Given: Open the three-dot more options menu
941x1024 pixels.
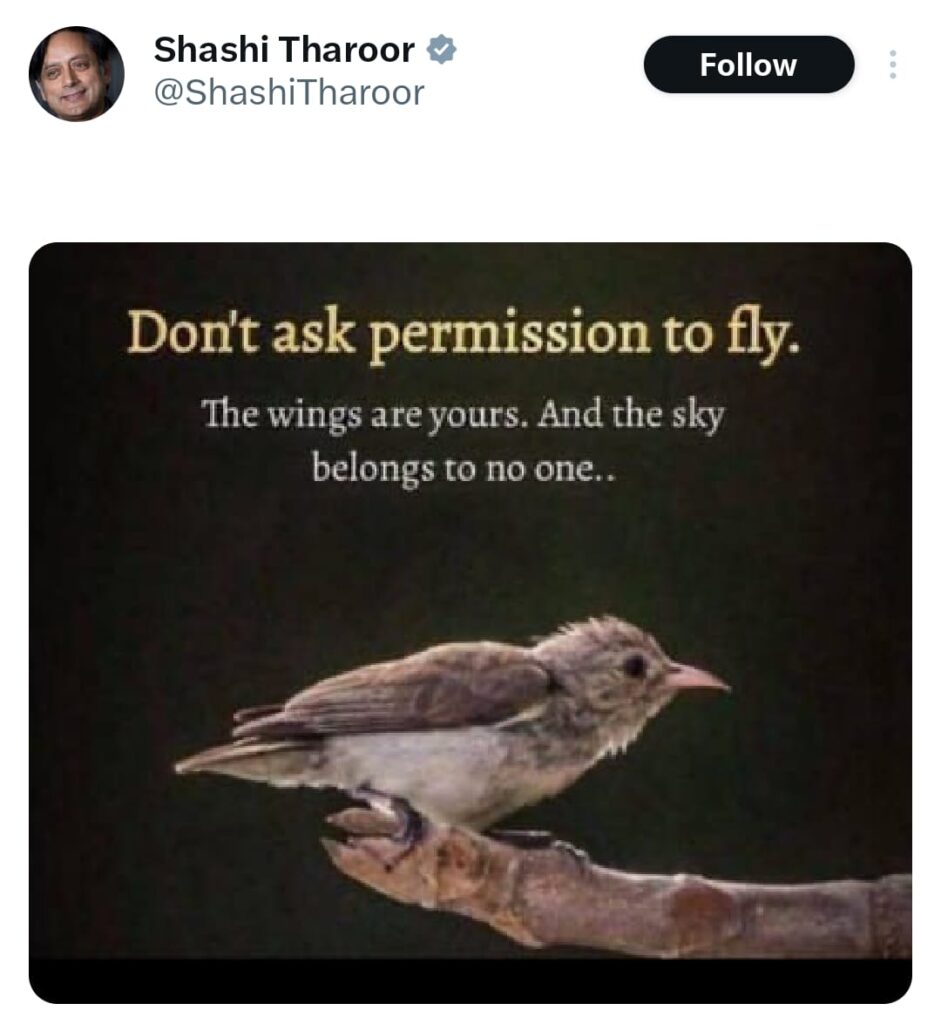Looking at the screenshot, I should [893, 65].
